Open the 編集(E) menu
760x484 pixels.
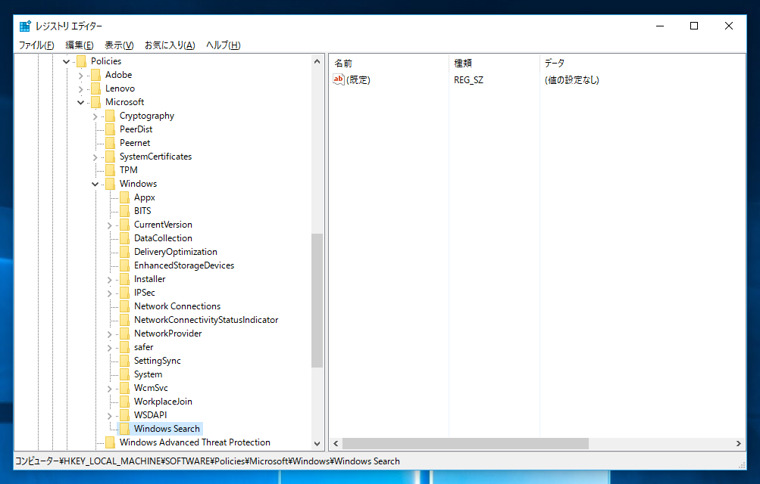[79, 45]
